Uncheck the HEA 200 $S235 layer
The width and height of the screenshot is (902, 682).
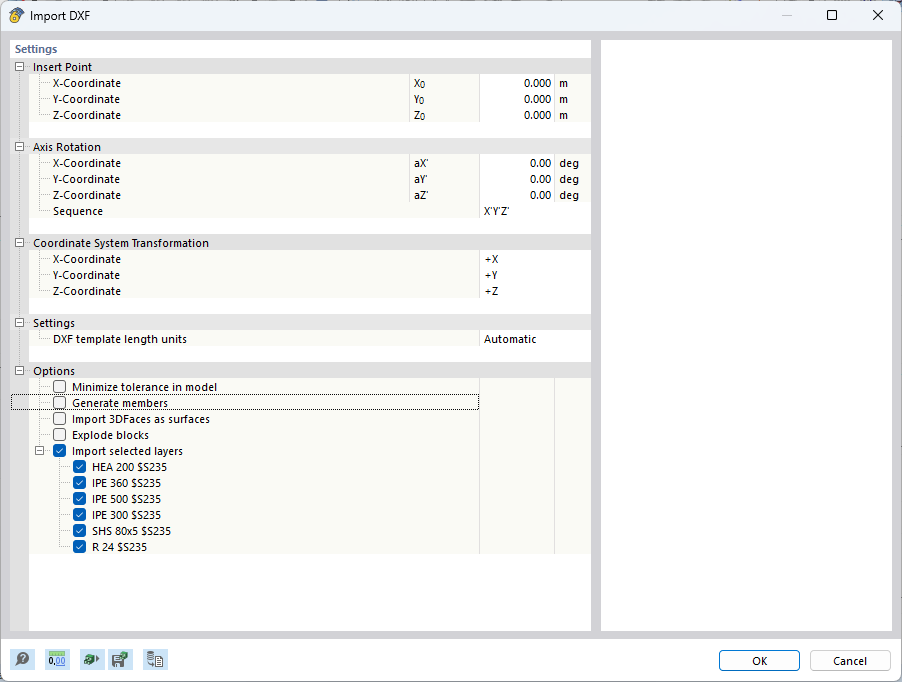(79, 467)
